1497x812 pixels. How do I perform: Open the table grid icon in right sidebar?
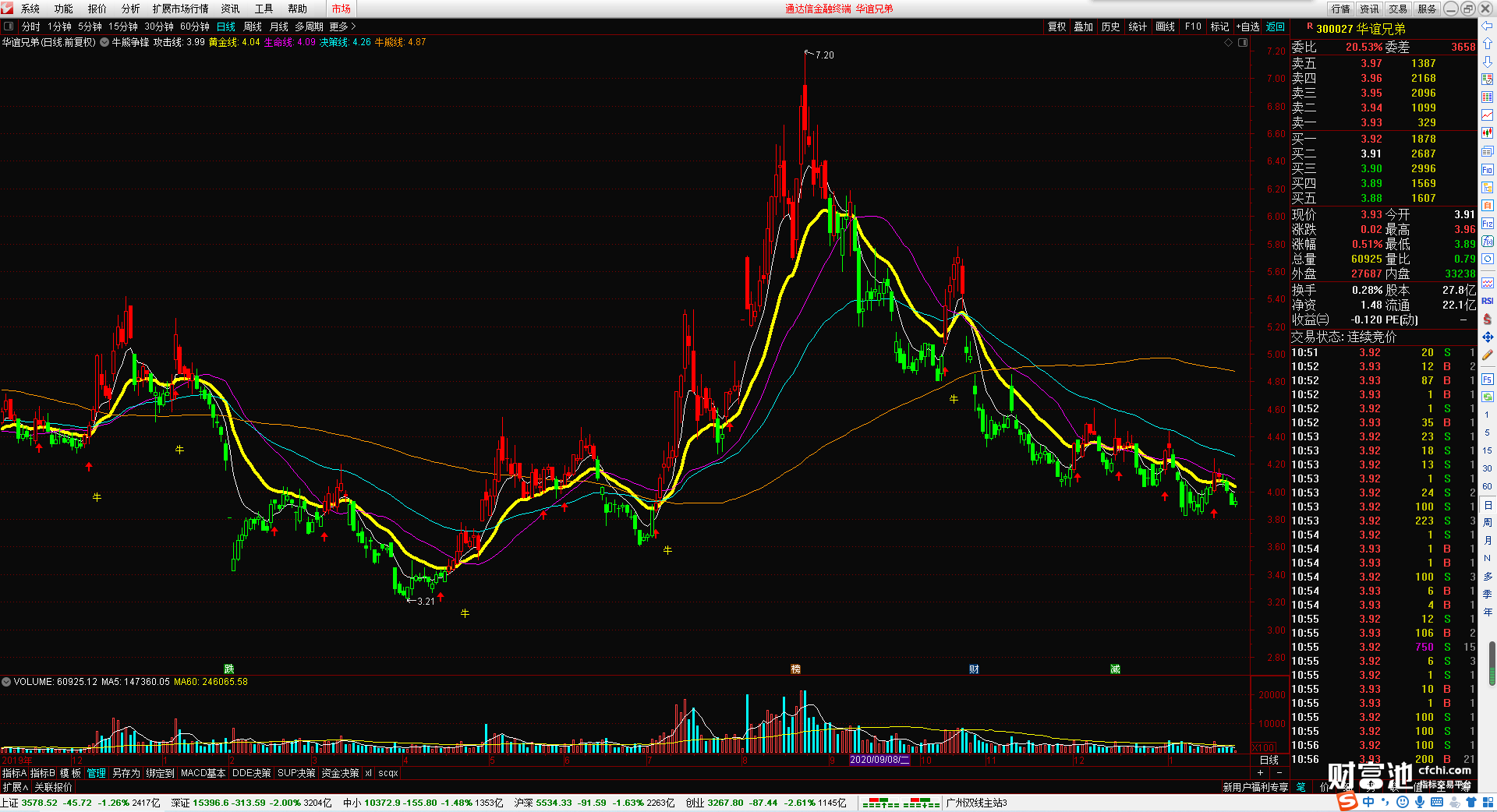coord(1487,97)
